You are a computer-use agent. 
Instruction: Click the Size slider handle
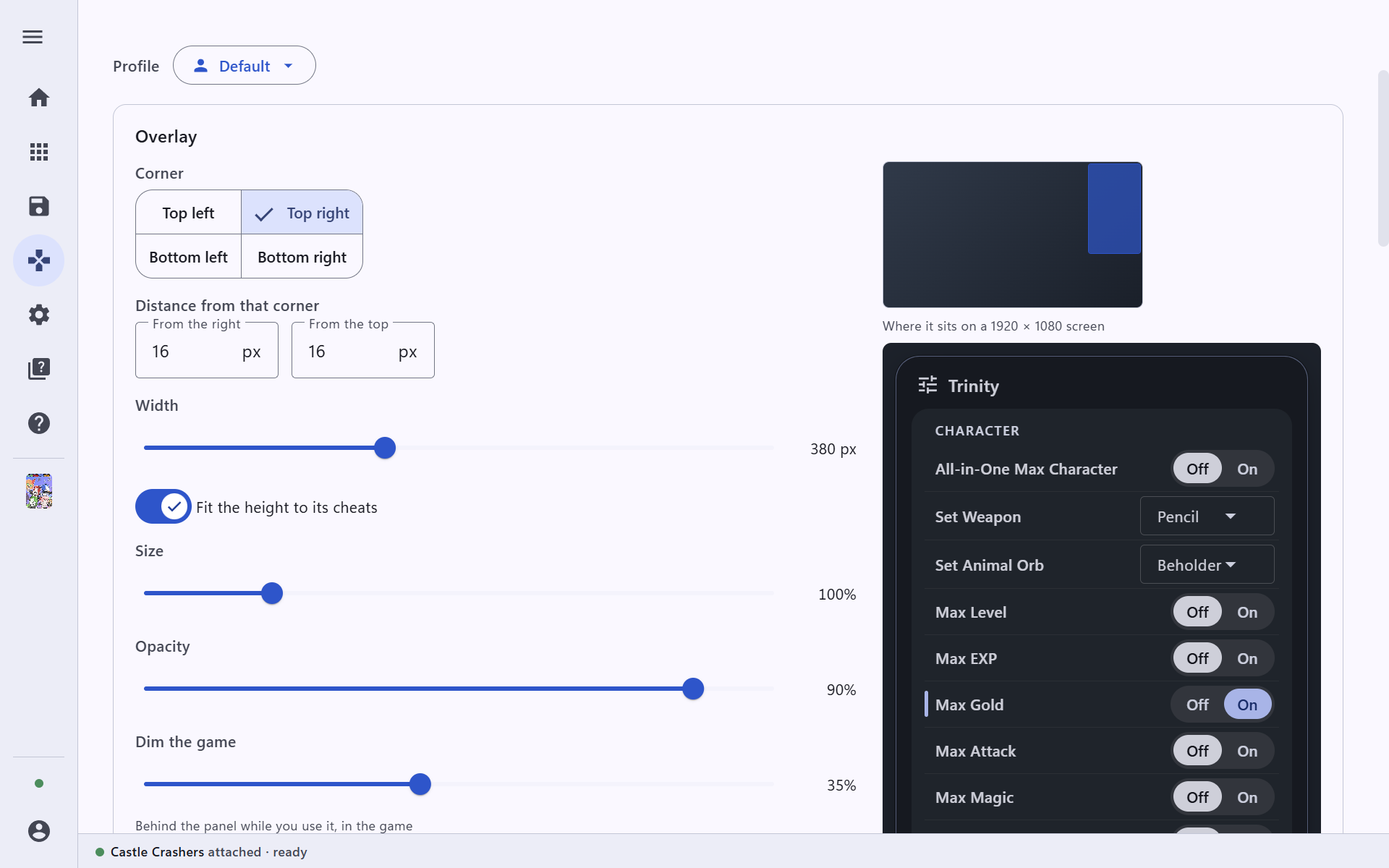click(272, 593)
